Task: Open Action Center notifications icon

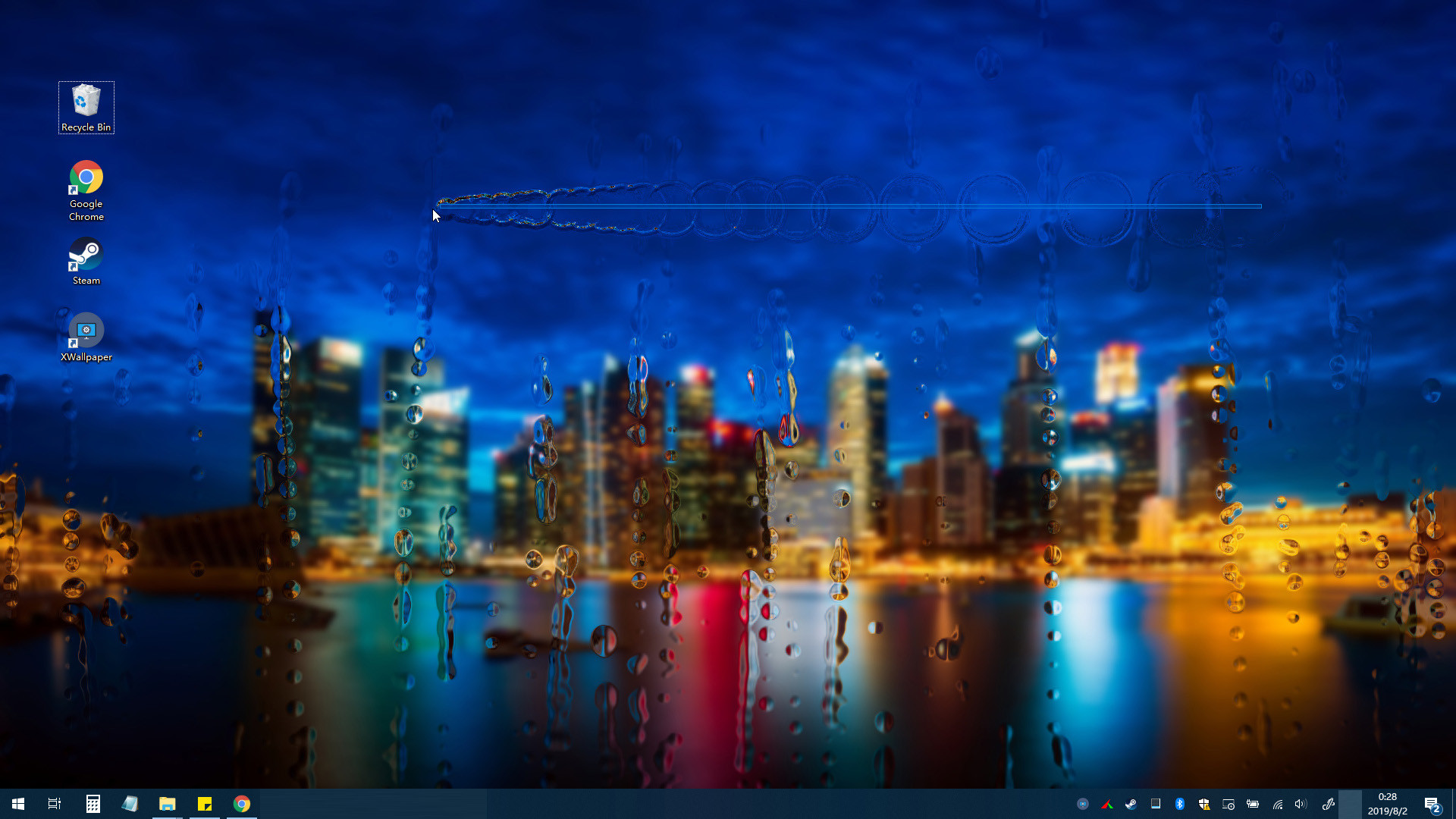Action: [1432, 804]
